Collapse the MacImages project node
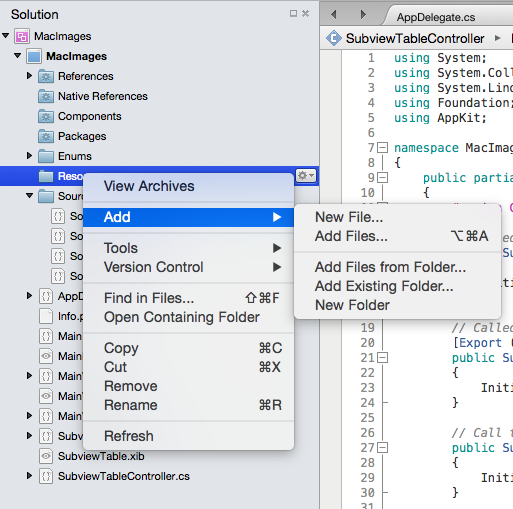Image resolution: width=513 pixels, height=509 pixels. pos(18,55)
